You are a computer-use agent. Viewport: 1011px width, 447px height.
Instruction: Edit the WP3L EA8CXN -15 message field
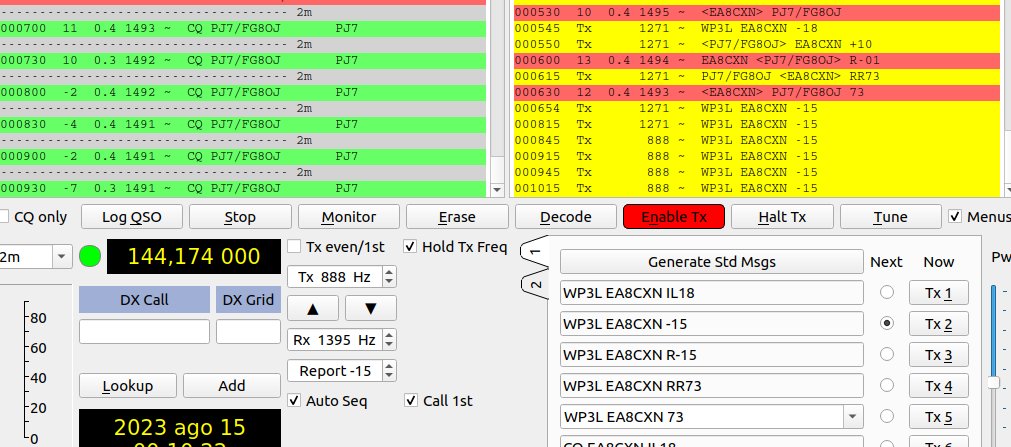tap(712, 324)
